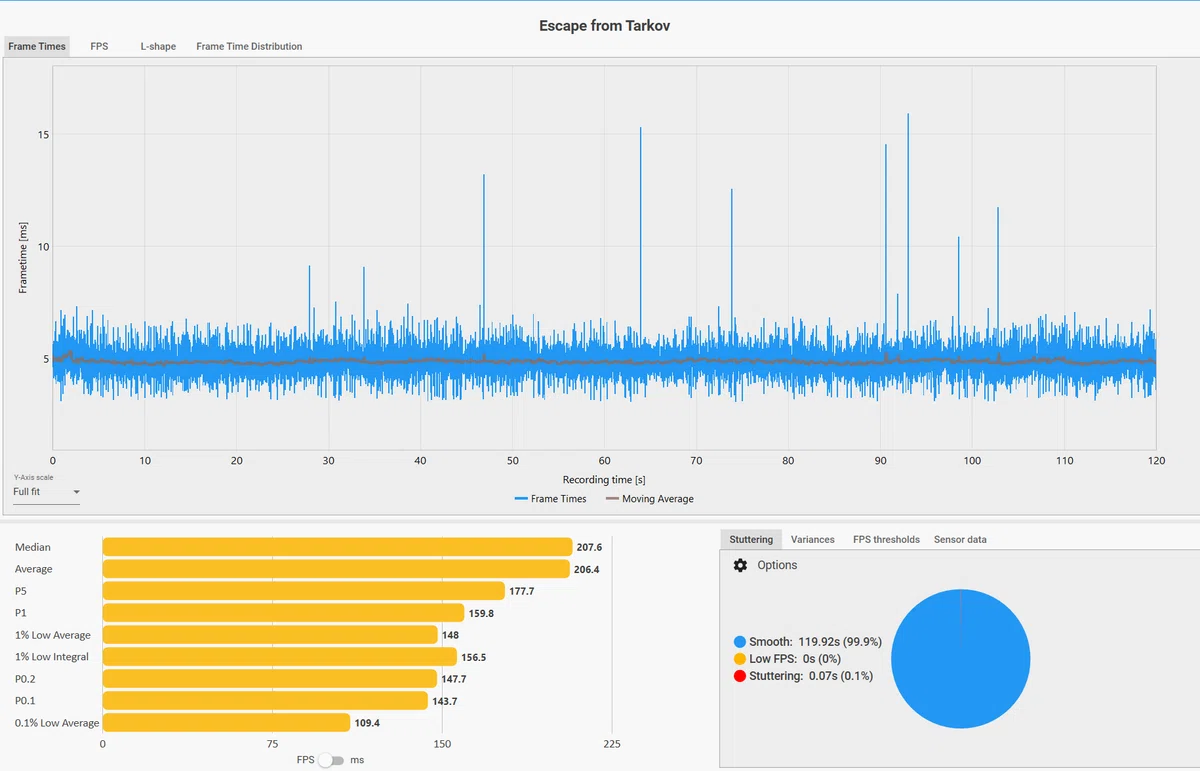
Task: Toggle the Moving Average legend entry
Action: pyautogui.click(x=650, y=498)
